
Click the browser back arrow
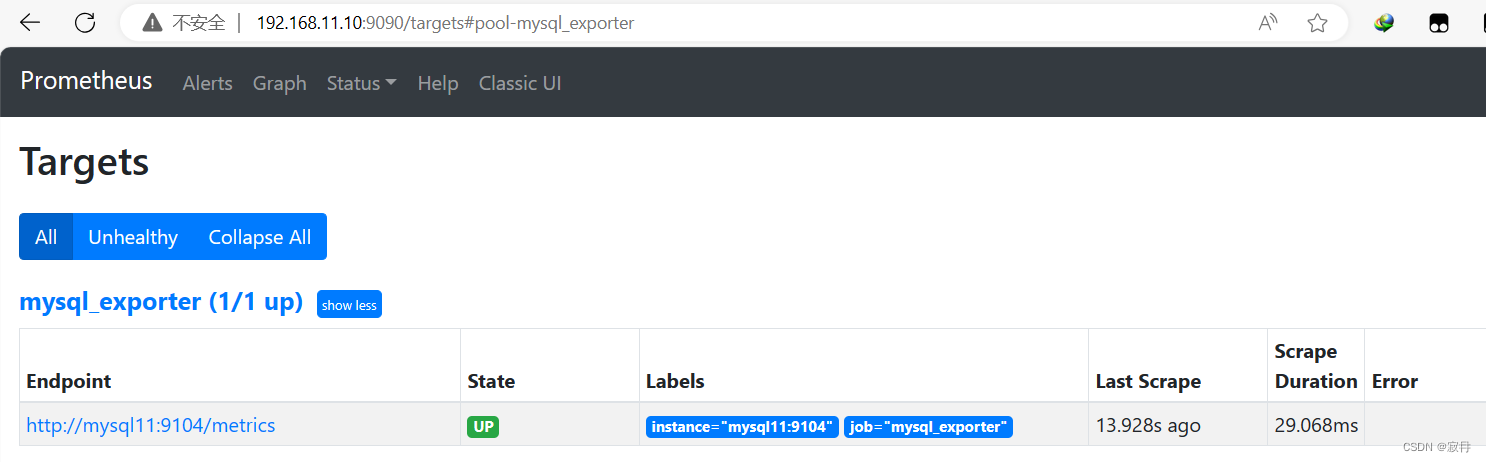pyautogui.click(x=30, y=23)
